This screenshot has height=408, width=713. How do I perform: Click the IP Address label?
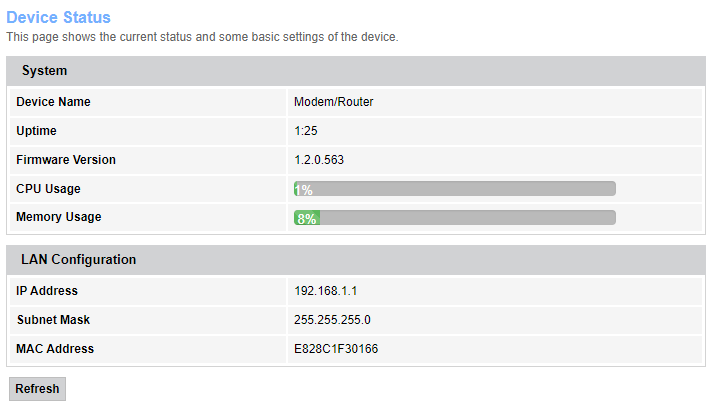coord(47,291)
